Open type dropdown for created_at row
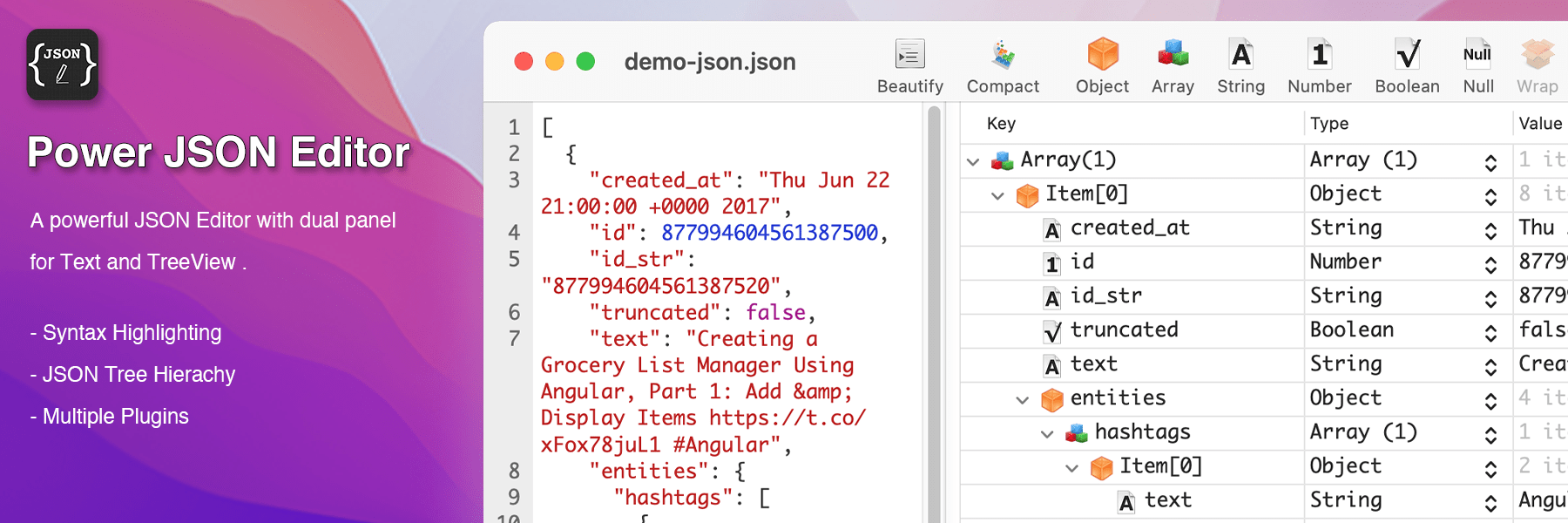Screen dimensions: 1568x523 (1490, 230)
